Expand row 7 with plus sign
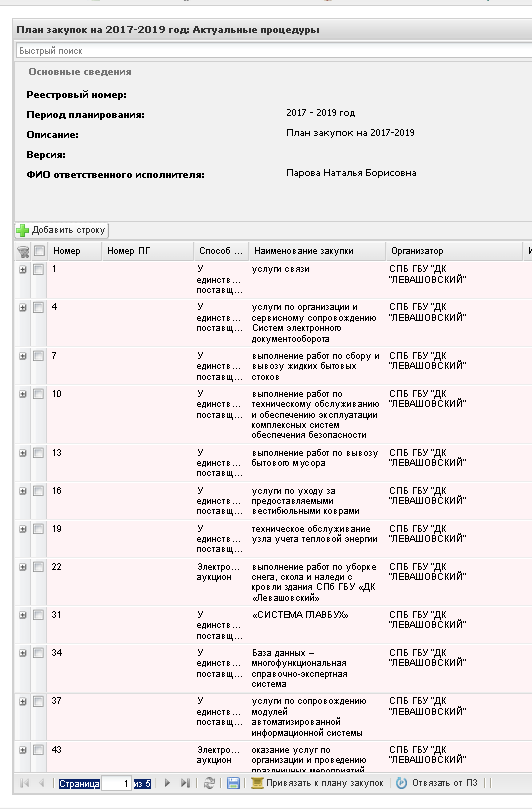 [x=23, y=356]
